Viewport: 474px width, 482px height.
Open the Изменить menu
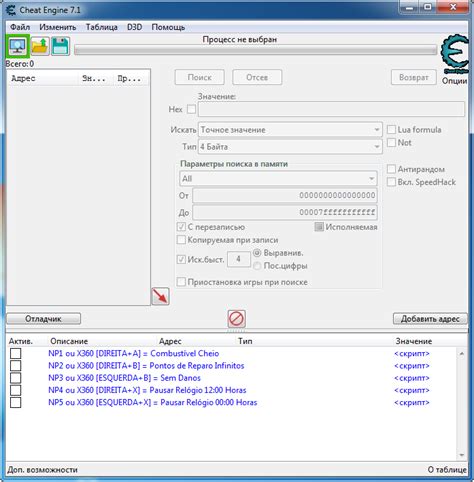coord(58,27)
